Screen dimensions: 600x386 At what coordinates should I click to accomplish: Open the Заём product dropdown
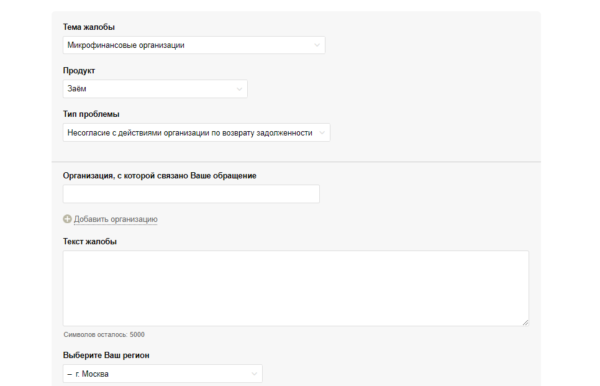(155, 89)
